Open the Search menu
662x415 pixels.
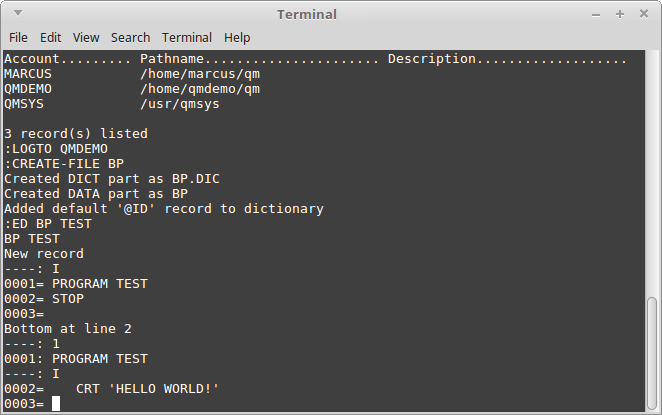(130, 38)
